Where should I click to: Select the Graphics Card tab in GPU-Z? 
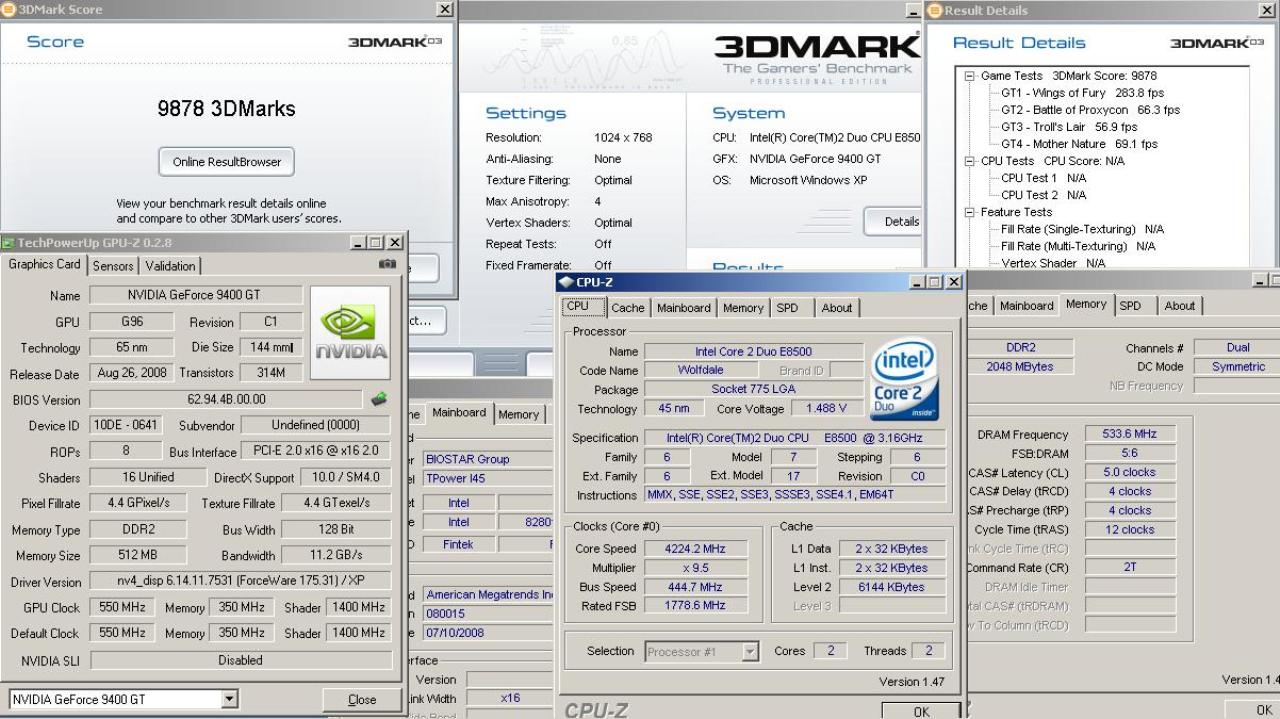[46, 264]
